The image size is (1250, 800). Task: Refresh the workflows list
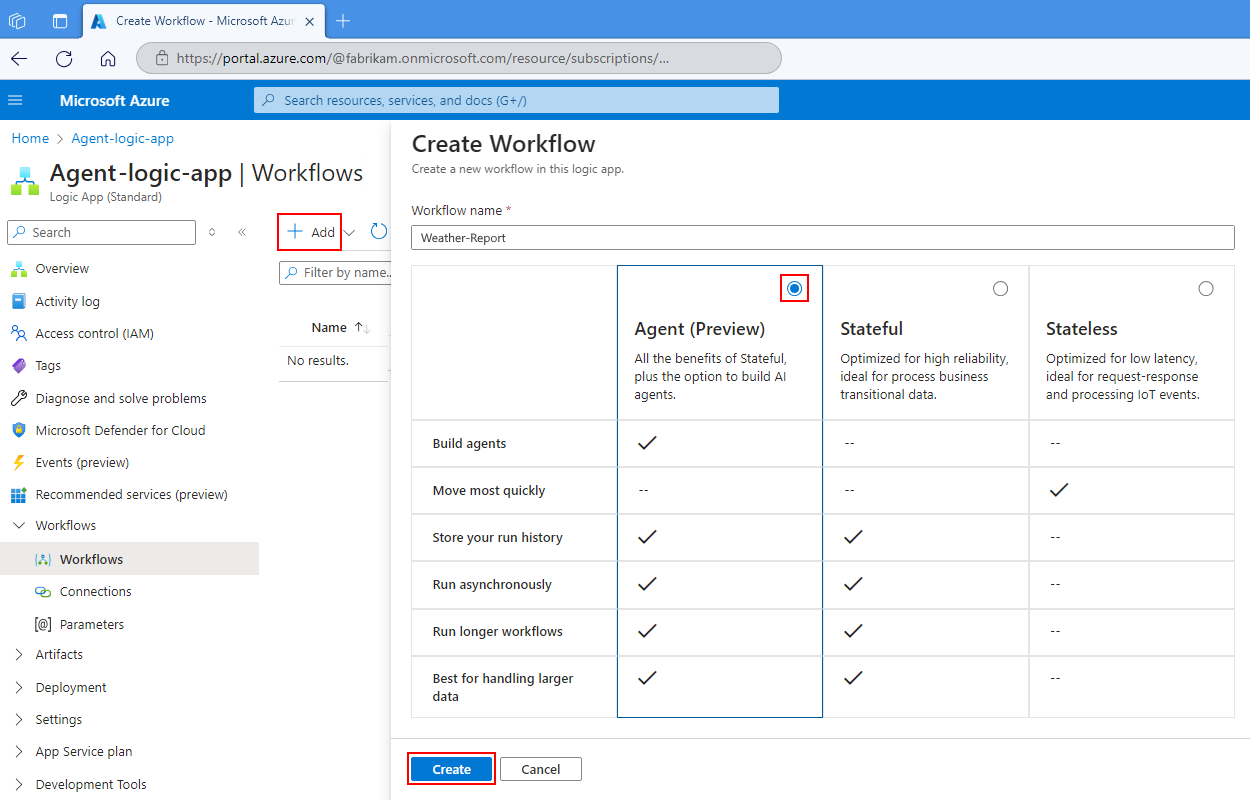pyautogui.click(x=378, y=232)
